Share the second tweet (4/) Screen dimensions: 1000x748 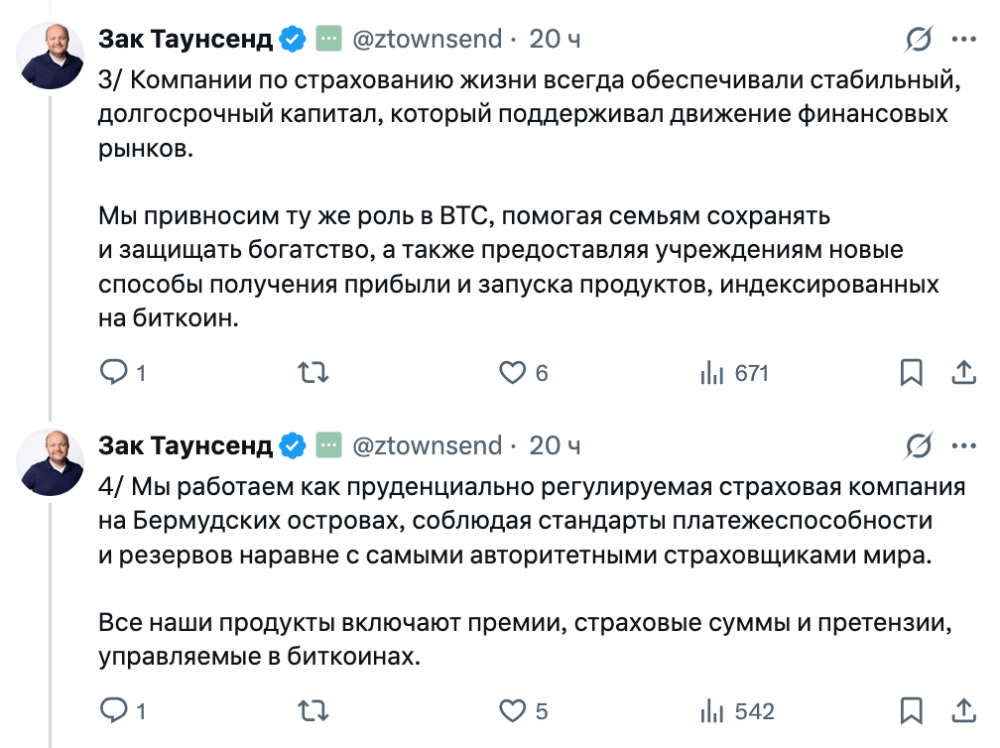point(962,711)
